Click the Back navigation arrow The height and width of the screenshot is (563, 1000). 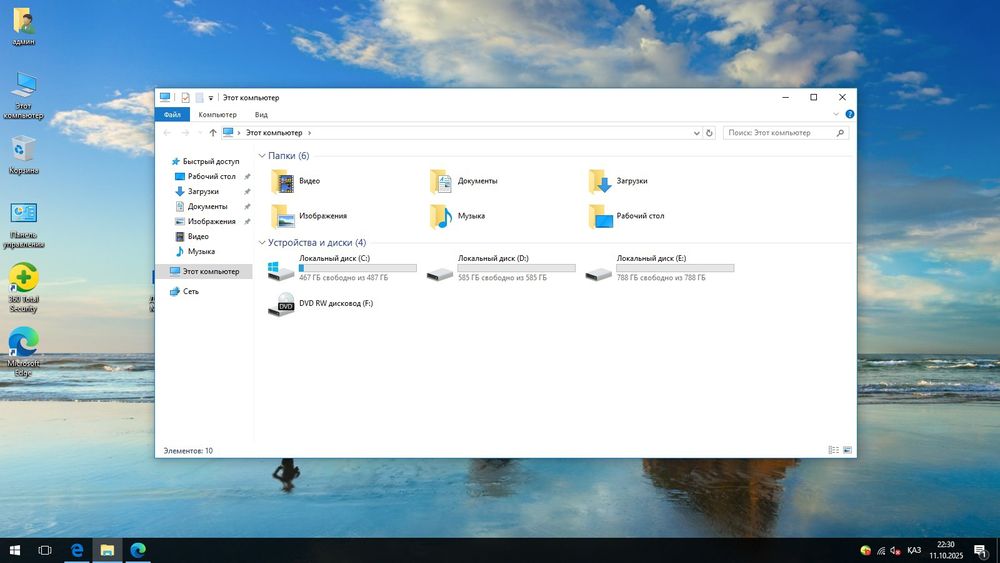(167, 133)
